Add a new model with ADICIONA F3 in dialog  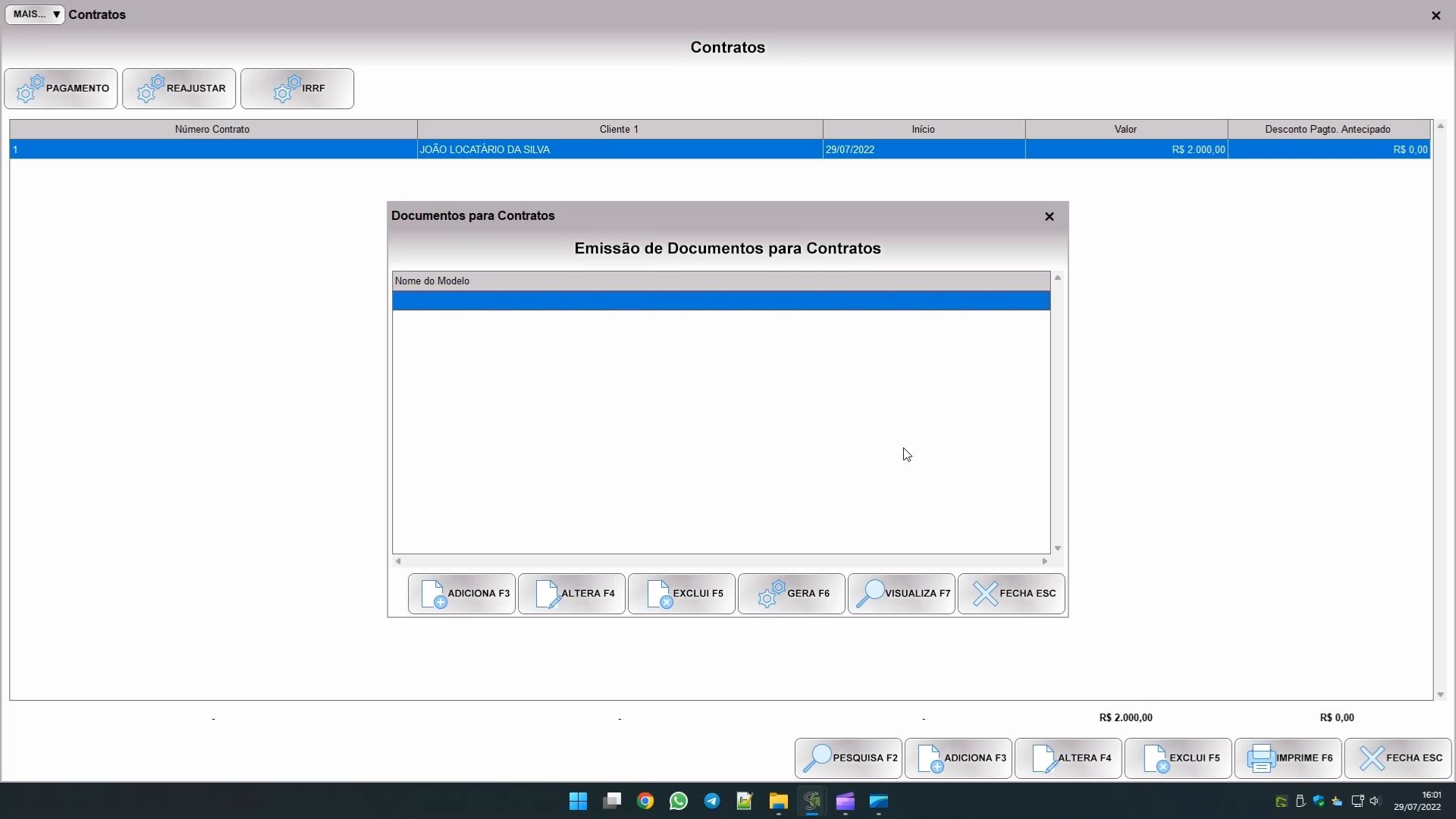coord(461,594)
